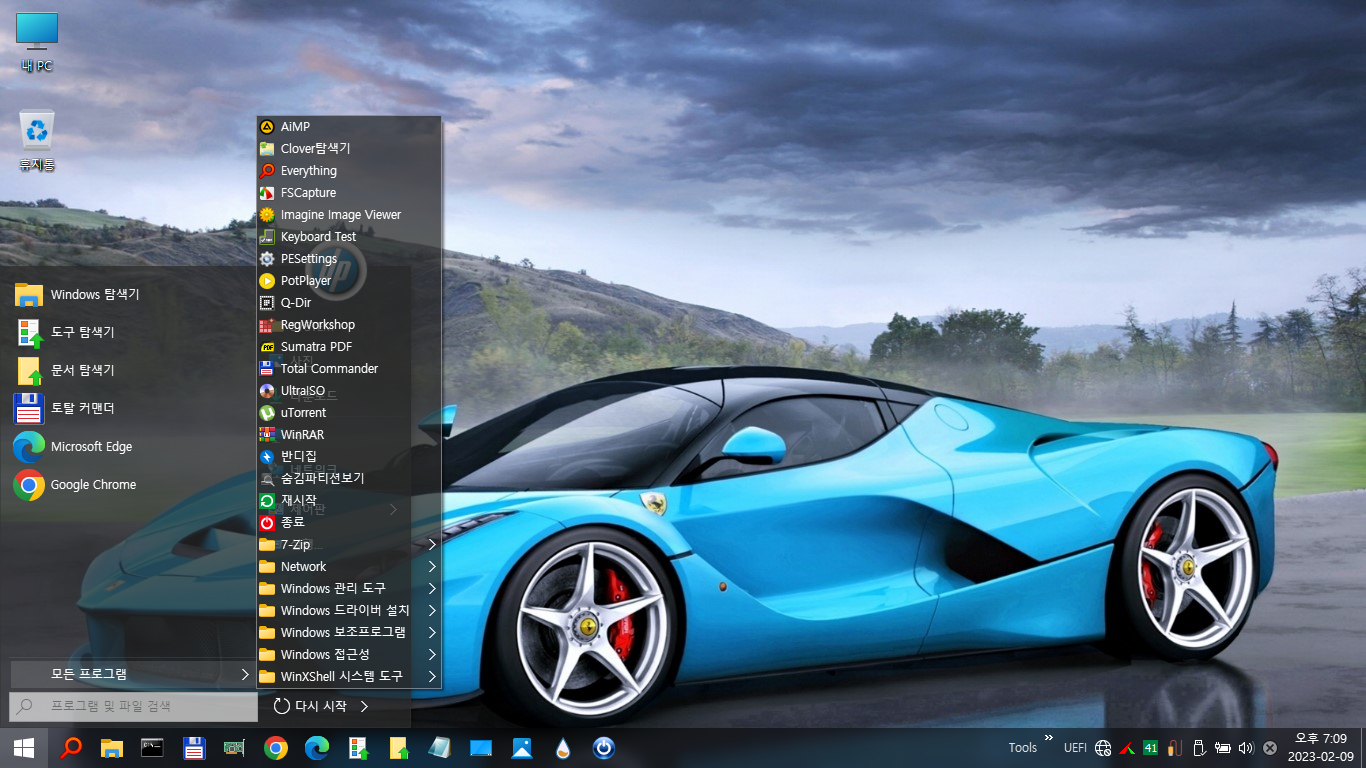Expand the 7-Zip folder submenu
This screenshot has height=768, width=1366.
[x=348, y=545]
